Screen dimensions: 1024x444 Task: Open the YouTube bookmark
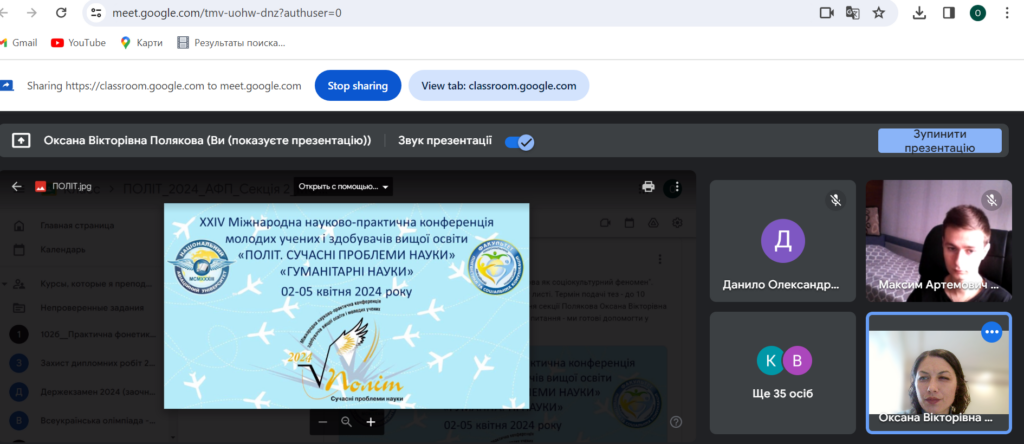click(x=78, y=42)
